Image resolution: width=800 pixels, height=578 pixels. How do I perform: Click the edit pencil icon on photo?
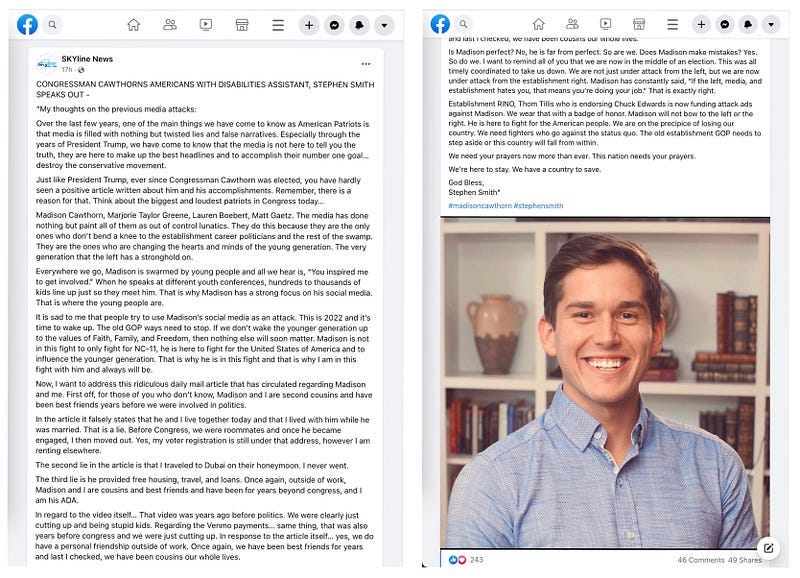tap(768, 548)
